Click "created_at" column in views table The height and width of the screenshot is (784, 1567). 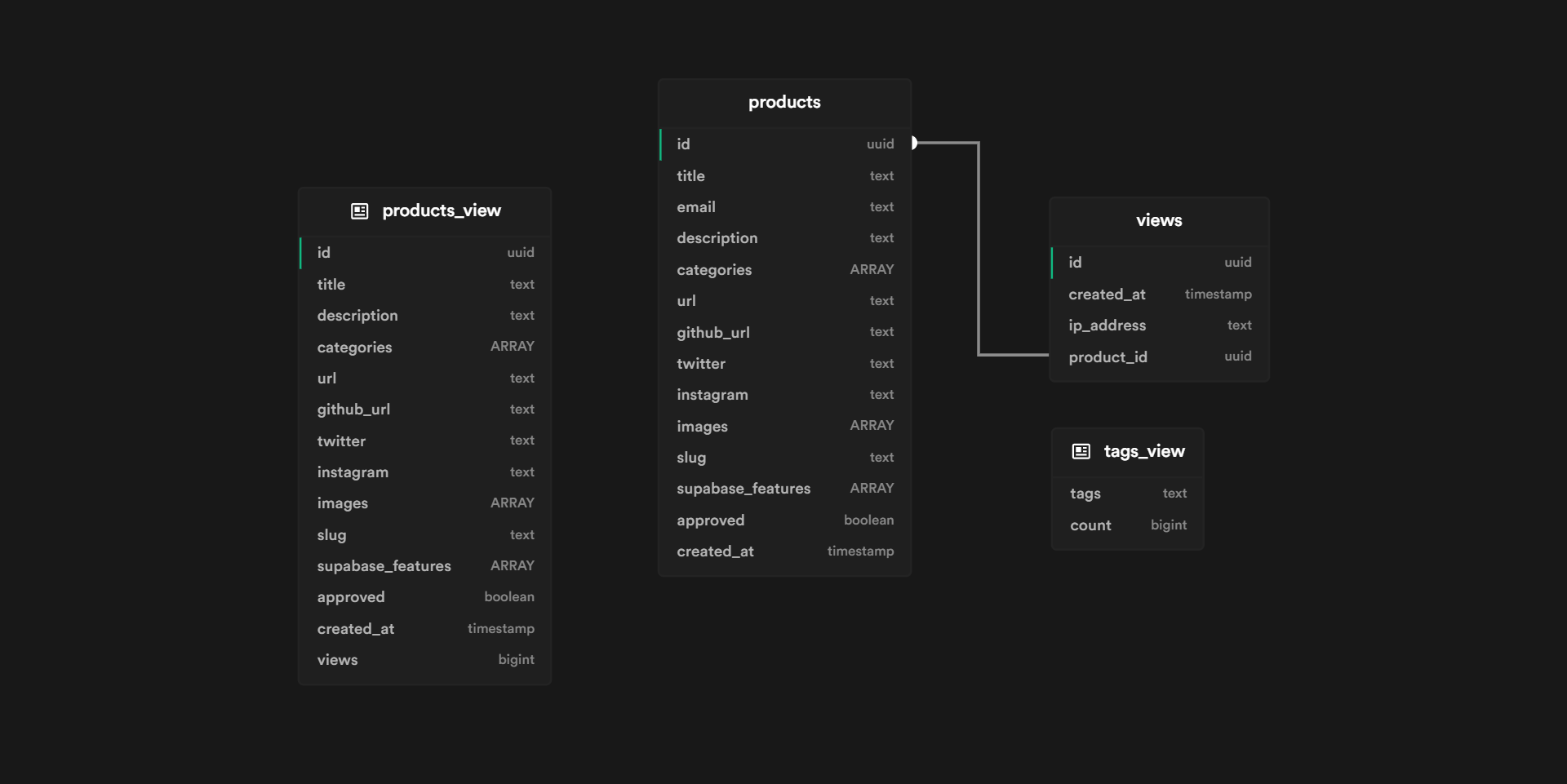(1159, 295)
